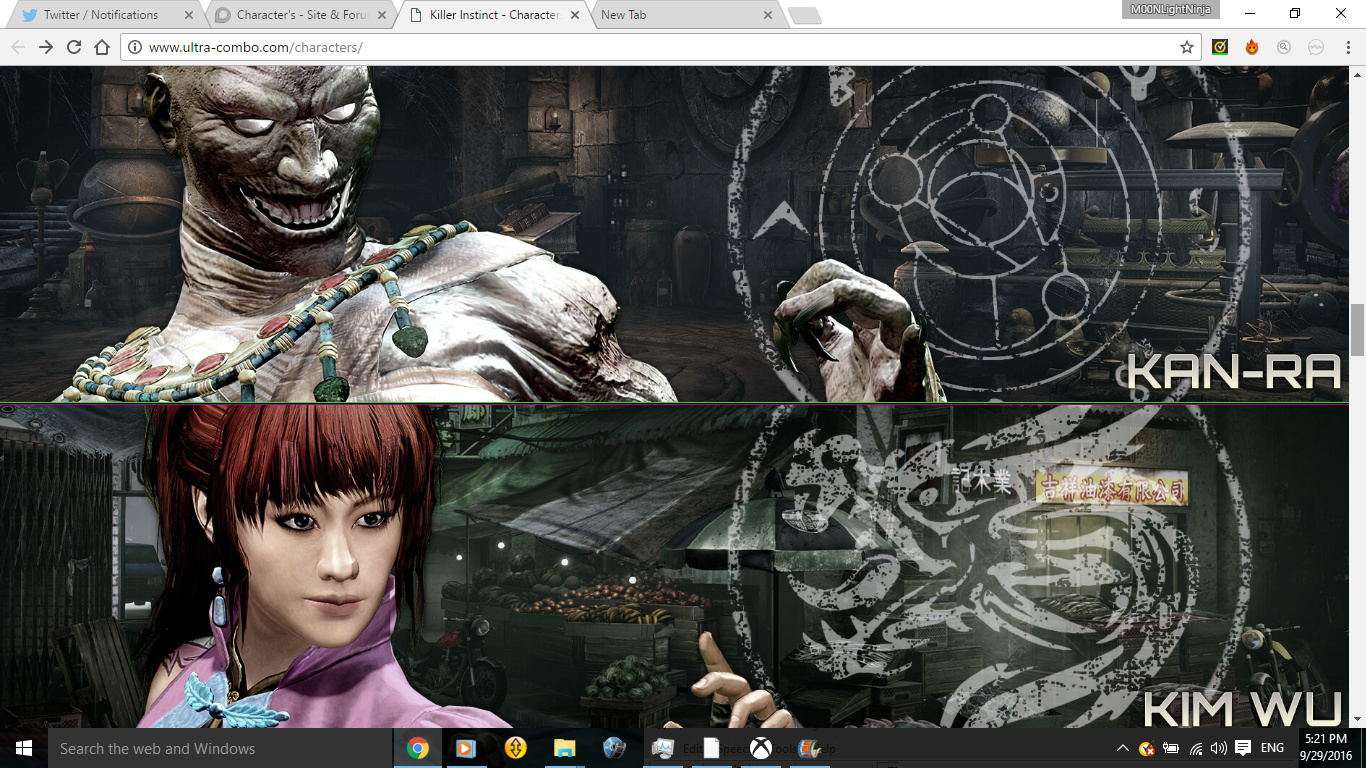
Task: Open a new browser tab
Action: pyautogui.click(x=804, y=15)
